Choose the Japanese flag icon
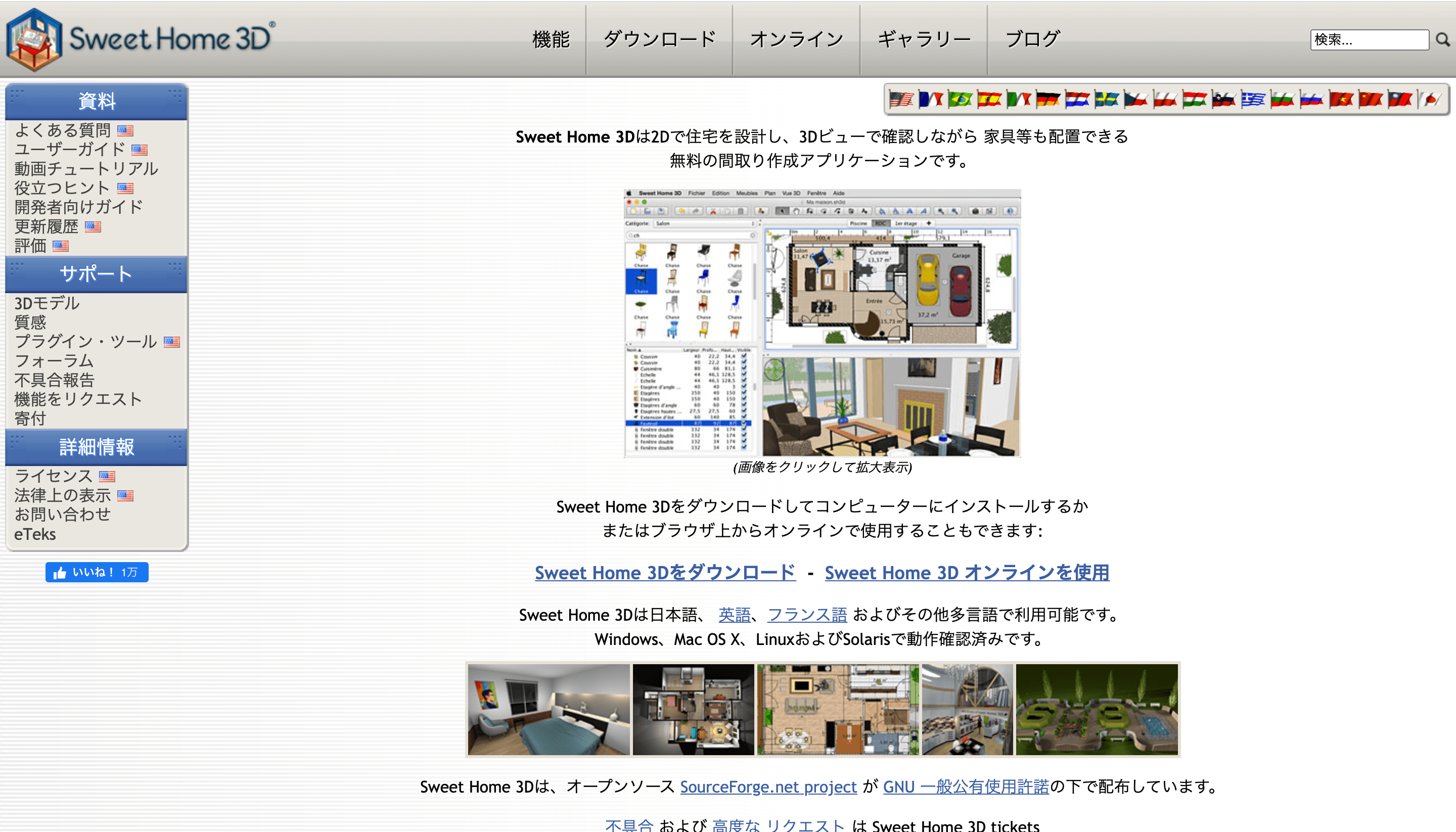The width and height of the screenshot is (1456, 832). (1429, 99)
